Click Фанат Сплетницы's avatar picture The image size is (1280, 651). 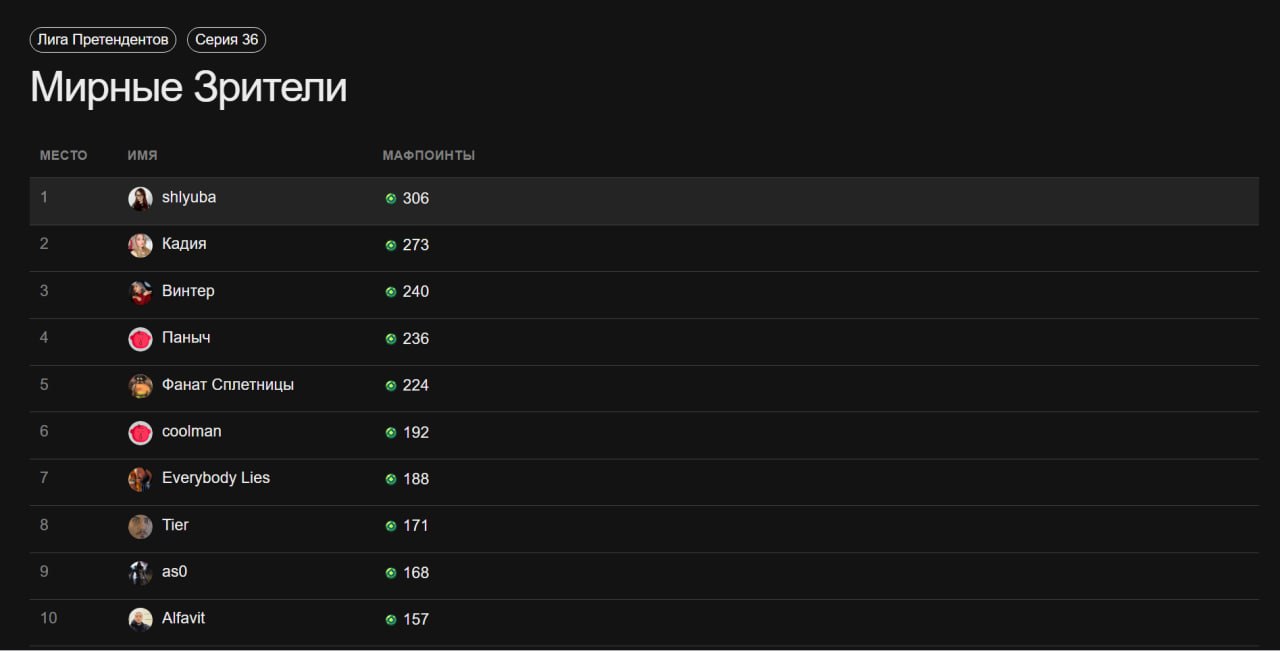(x=140, y=386)
